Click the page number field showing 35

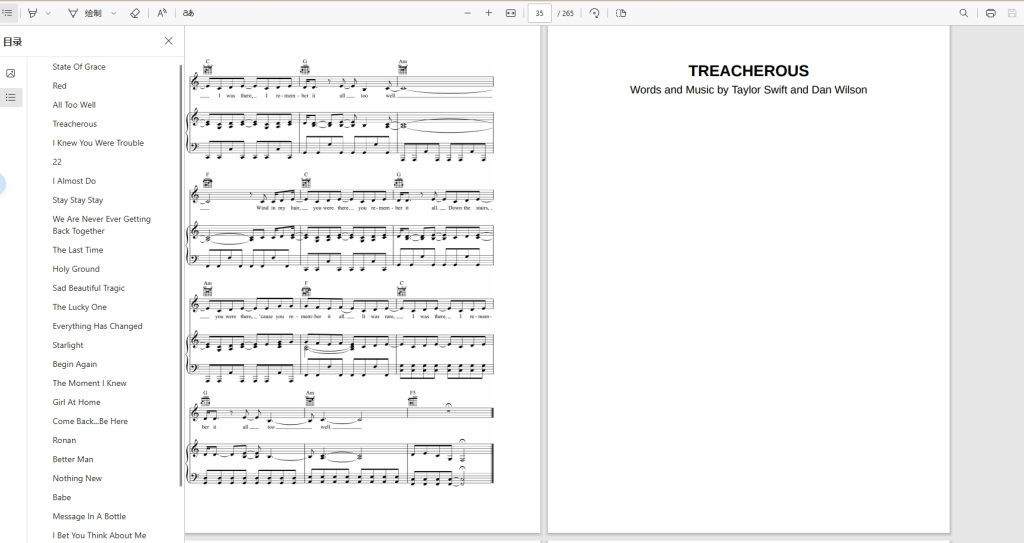(539, 13)
